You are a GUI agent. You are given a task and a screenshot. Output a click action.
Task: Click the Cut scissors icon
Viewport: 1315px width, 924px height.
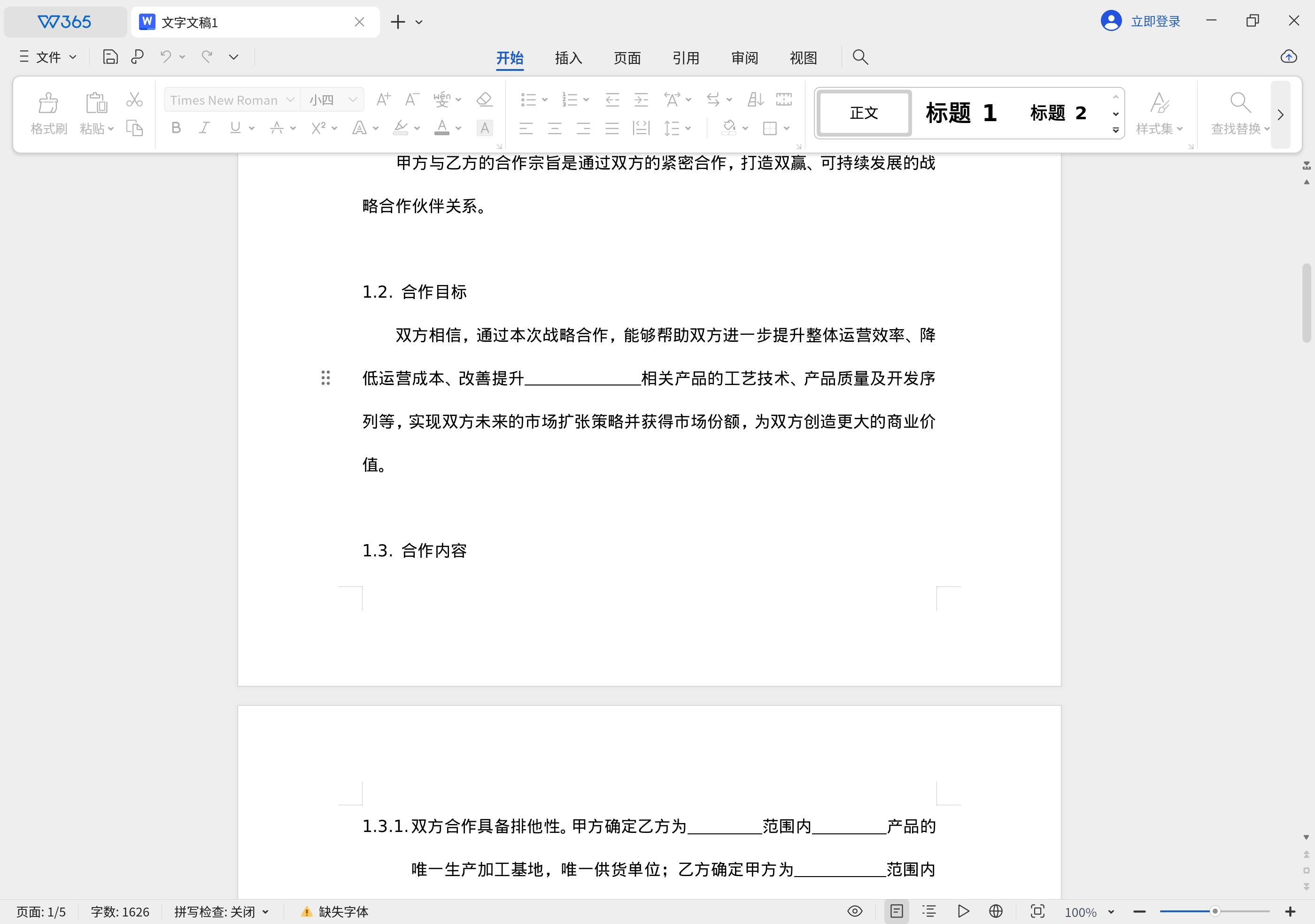click(x=134, y=100)
